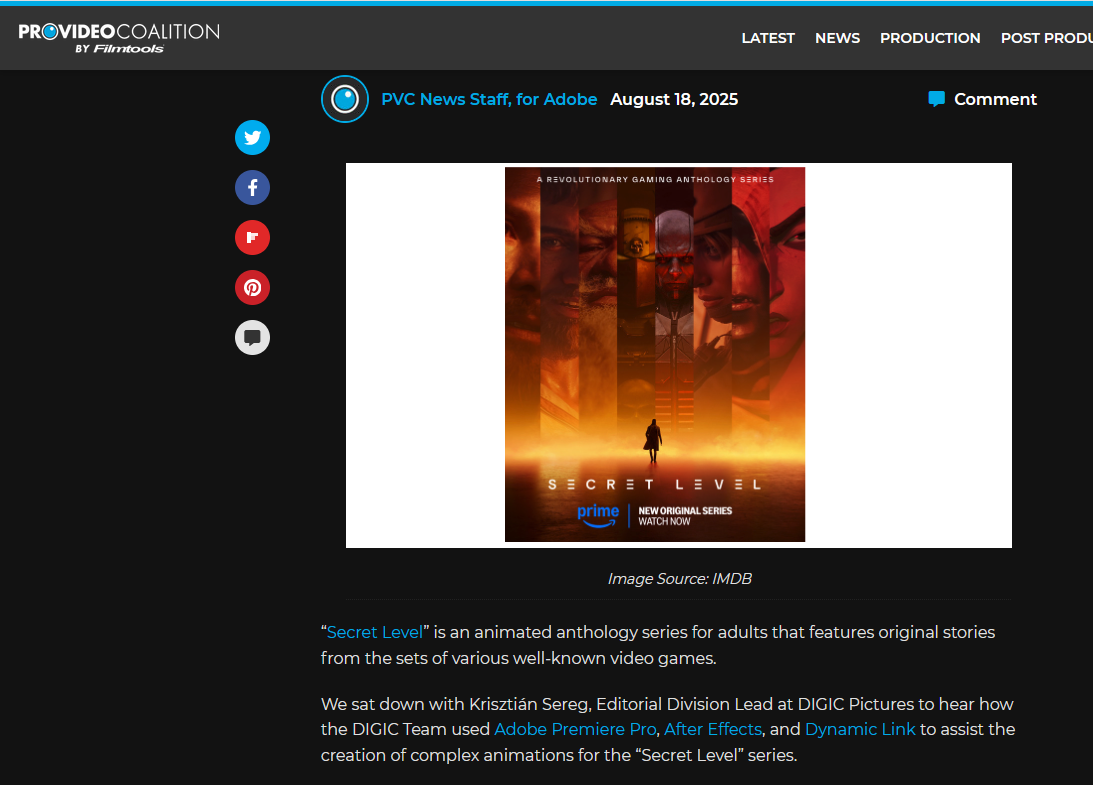The height and width of the screenshot is (785, 1093).
Task: Click the gray comment bubble share icon
Action: point(252,338)
